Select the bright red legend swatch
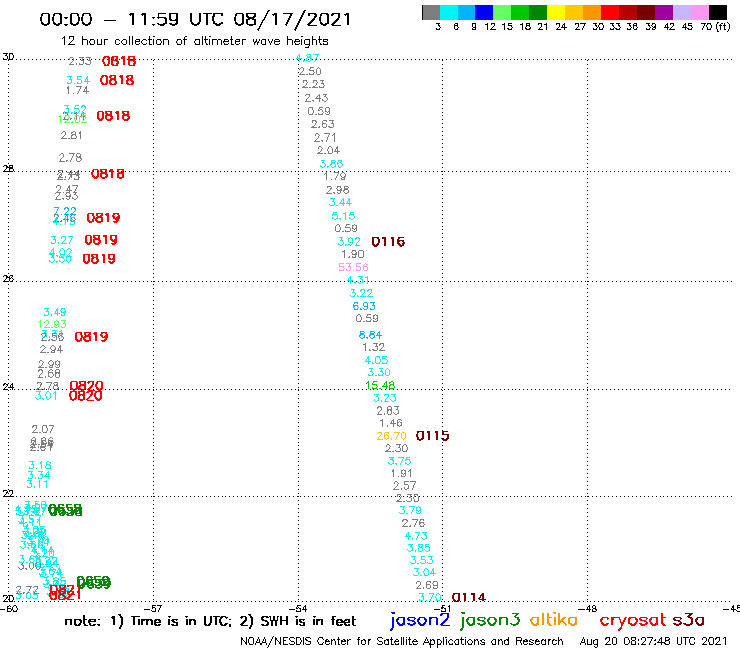 point(610,12)
